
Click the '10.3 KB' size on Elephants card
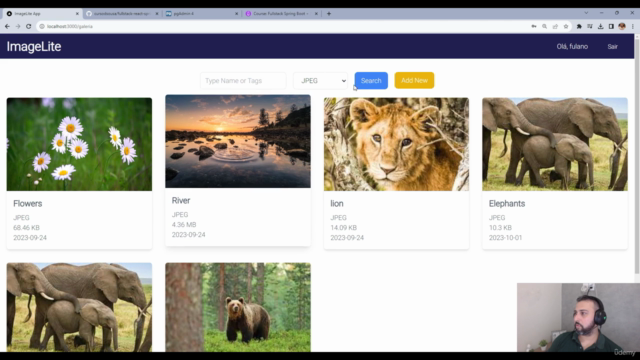[x=500, y=228]
